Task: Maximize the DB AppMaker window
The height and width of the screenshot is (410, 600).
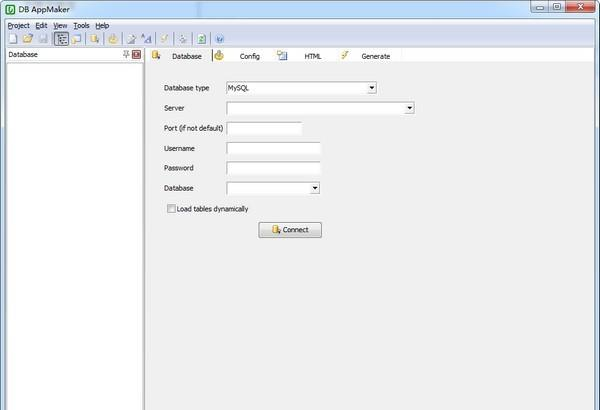Action: [x=557, y=7]
